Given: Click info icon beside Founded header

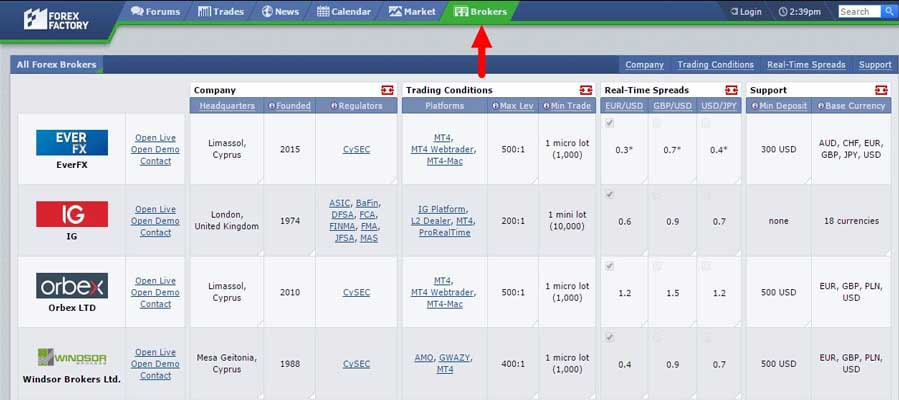Looking at the screenshot, I should [x=272, y=106].
